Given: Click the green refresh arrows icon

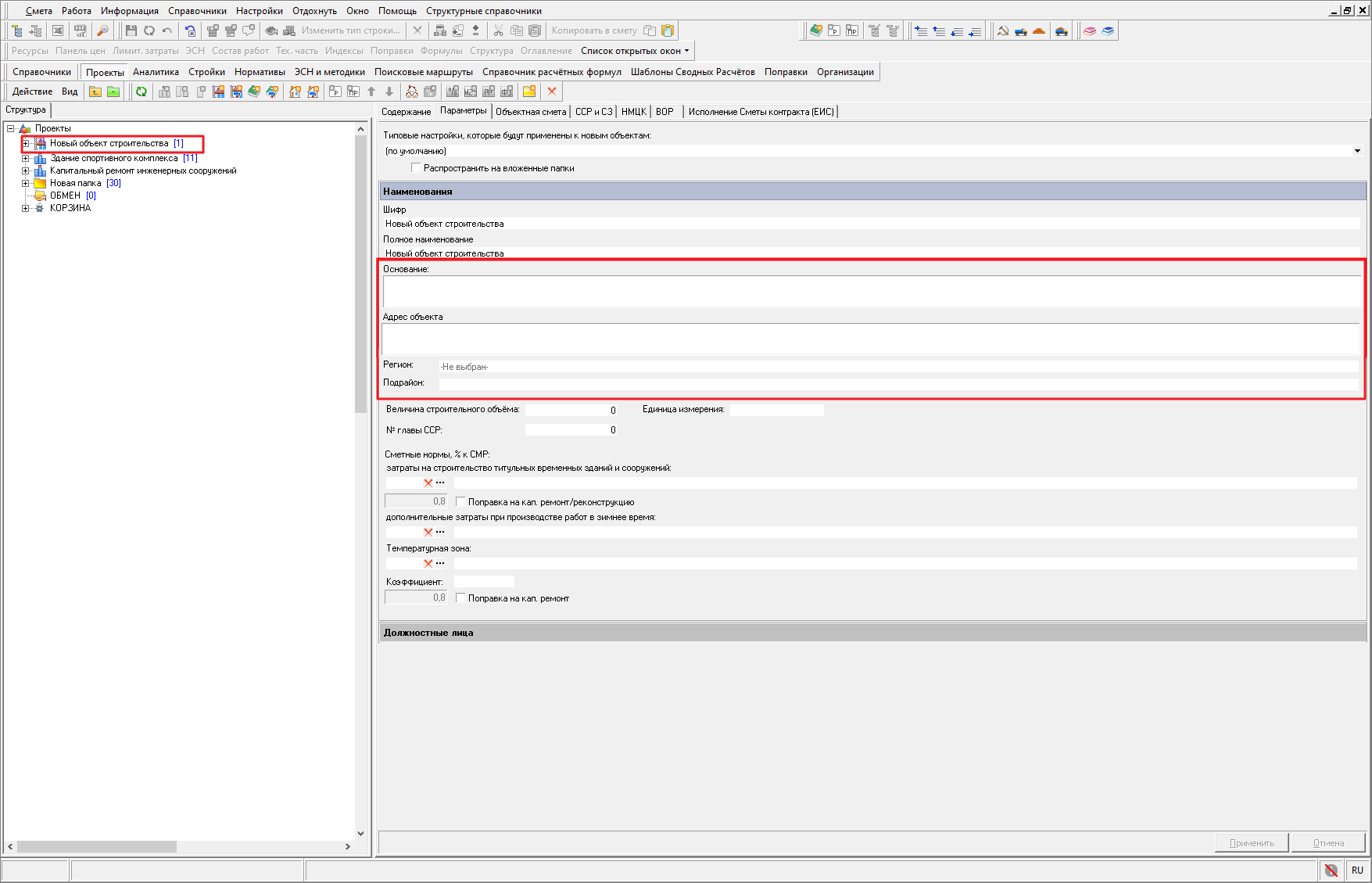Looking at the screenshot, I should (141, 92).
